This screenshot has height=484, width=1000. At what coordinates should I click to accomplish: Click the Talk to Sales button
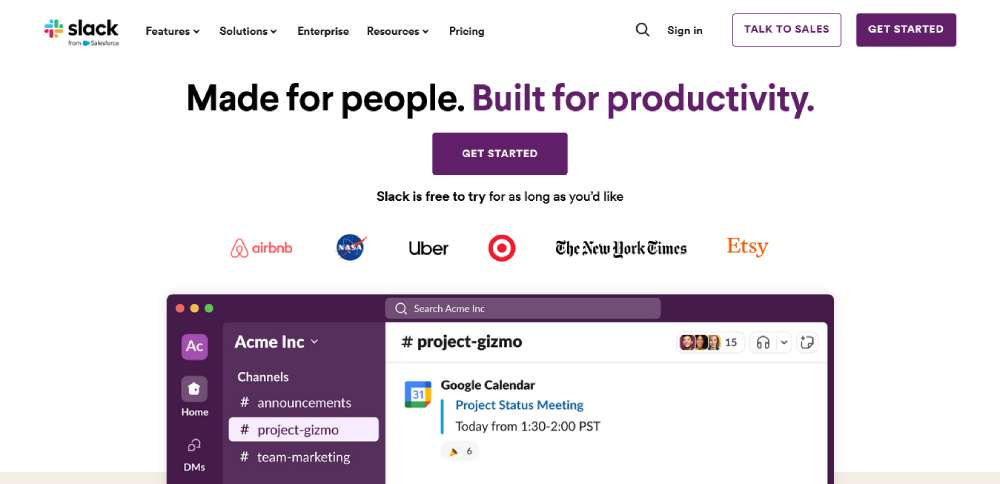(786, 30)
